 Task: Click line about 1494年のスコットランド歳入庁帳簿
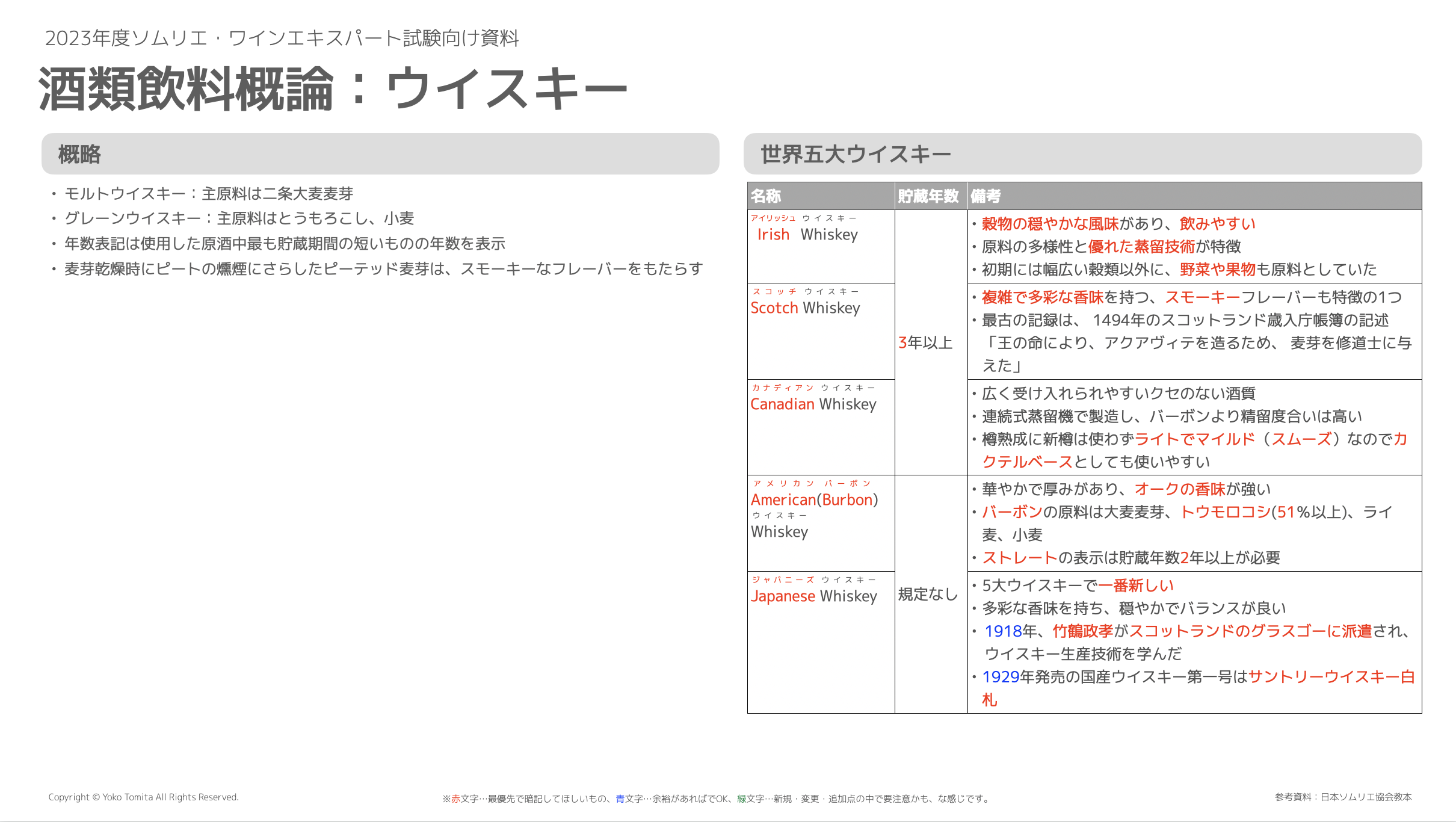pos(1185,320)
